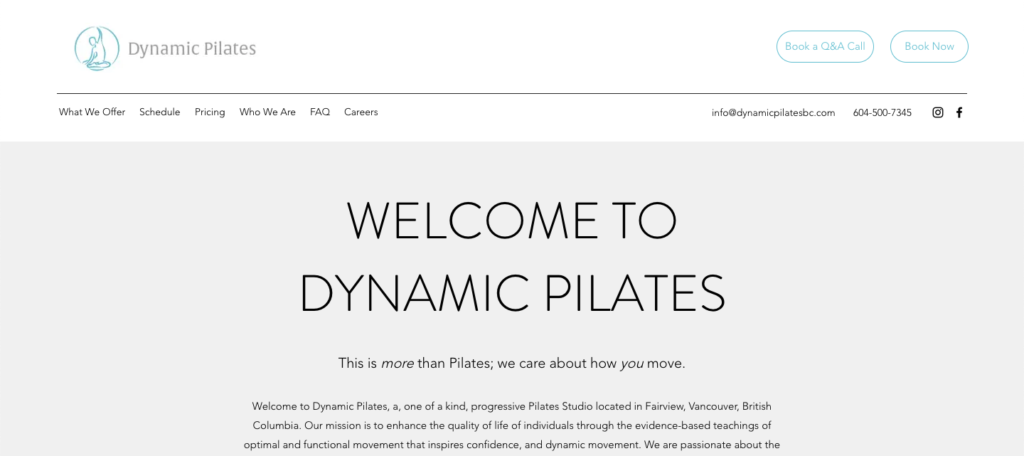Click the Dynamic Pilates logo icon
The image size is (1024, 456).
point(97,48)
